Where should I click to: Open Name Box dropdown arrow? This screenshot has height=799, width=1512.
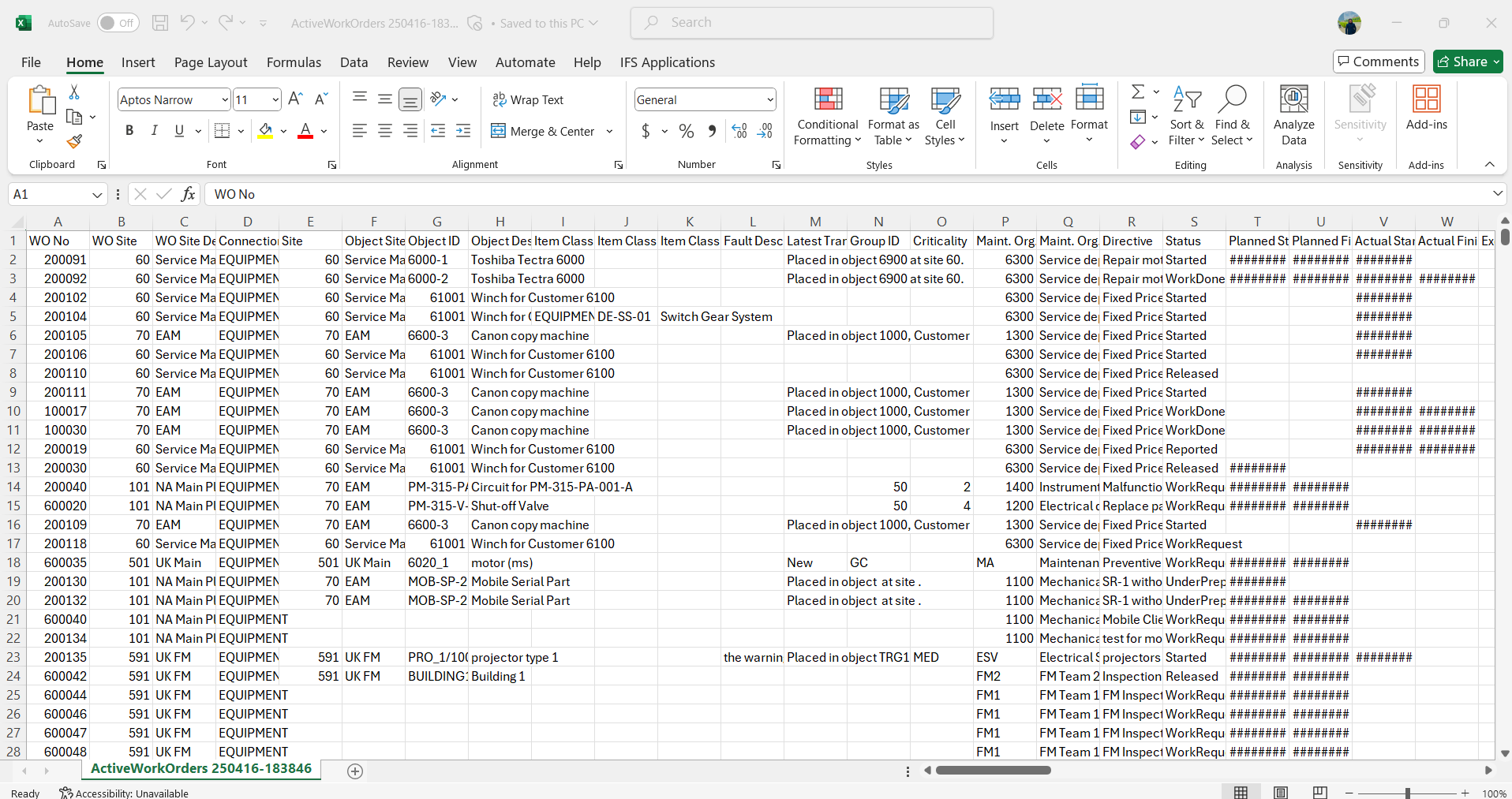coord(97,194)
